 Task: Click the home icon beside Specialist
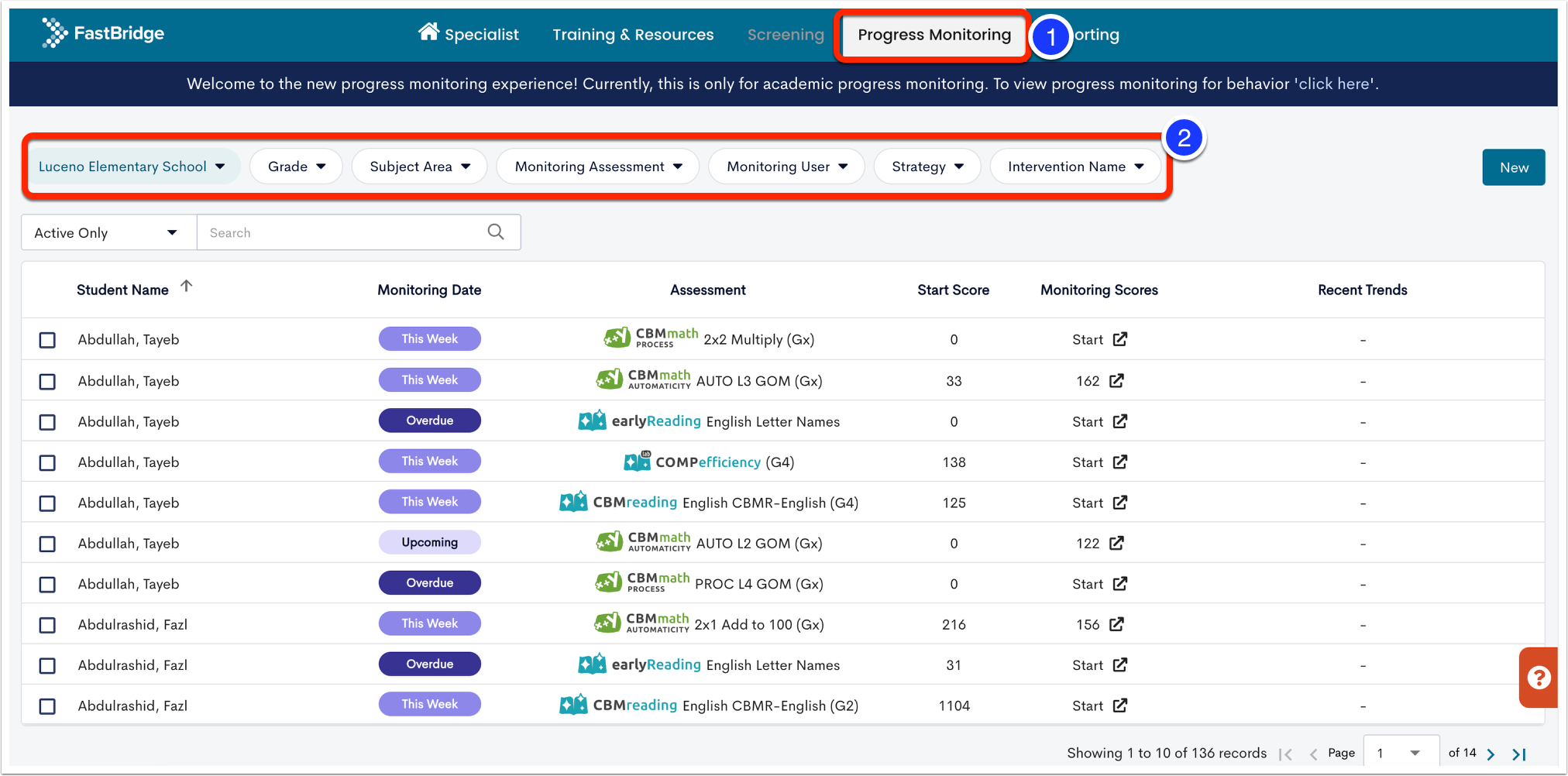tap(428, 32)
